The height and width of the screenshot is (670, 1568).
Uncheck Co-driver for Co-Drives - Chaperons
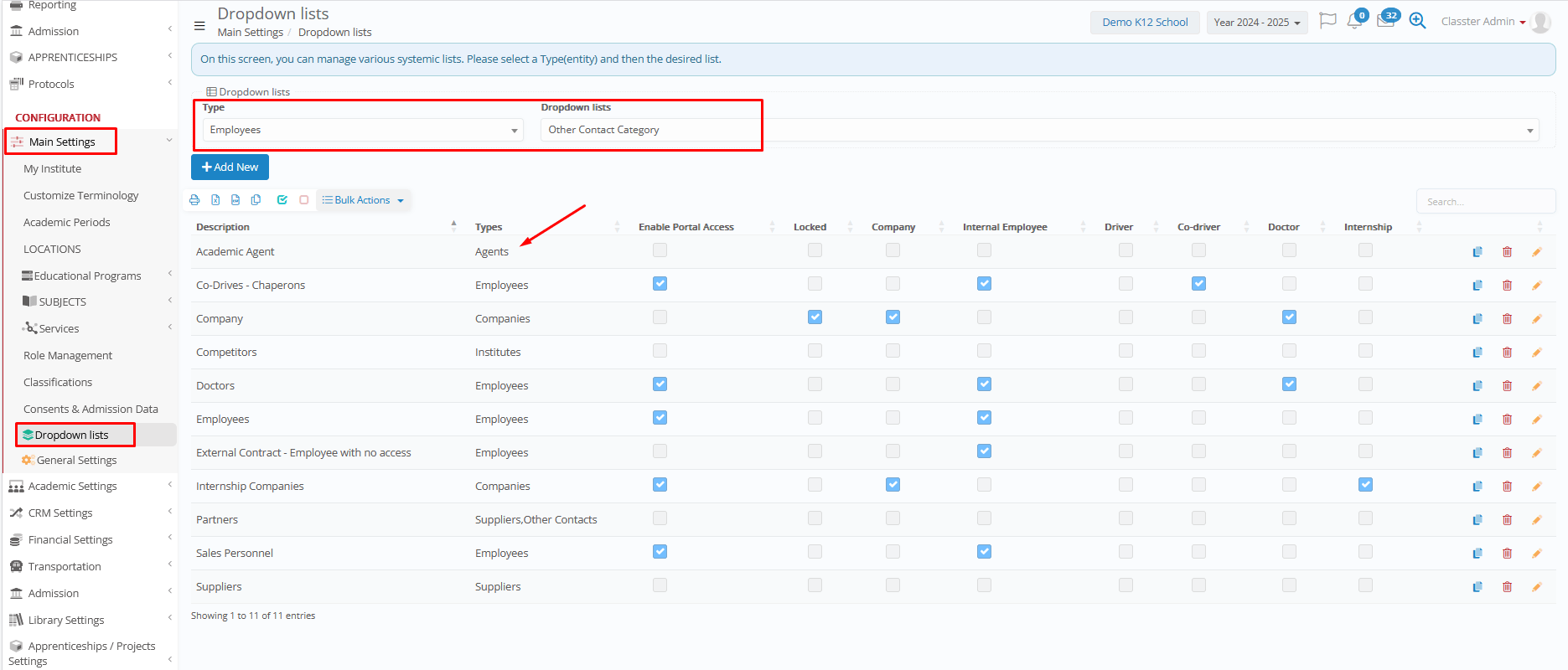point(1198,284)
